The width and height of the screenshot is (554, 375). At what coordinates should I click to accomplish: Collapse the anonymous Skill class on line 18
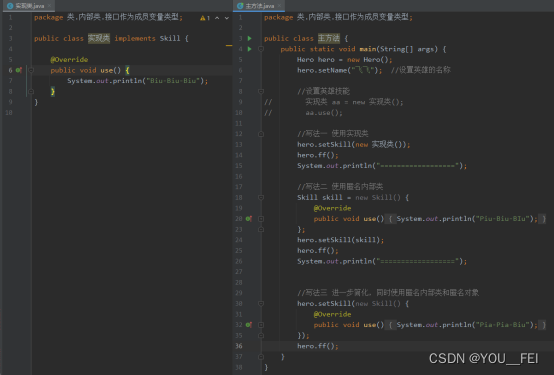[261, 198]
